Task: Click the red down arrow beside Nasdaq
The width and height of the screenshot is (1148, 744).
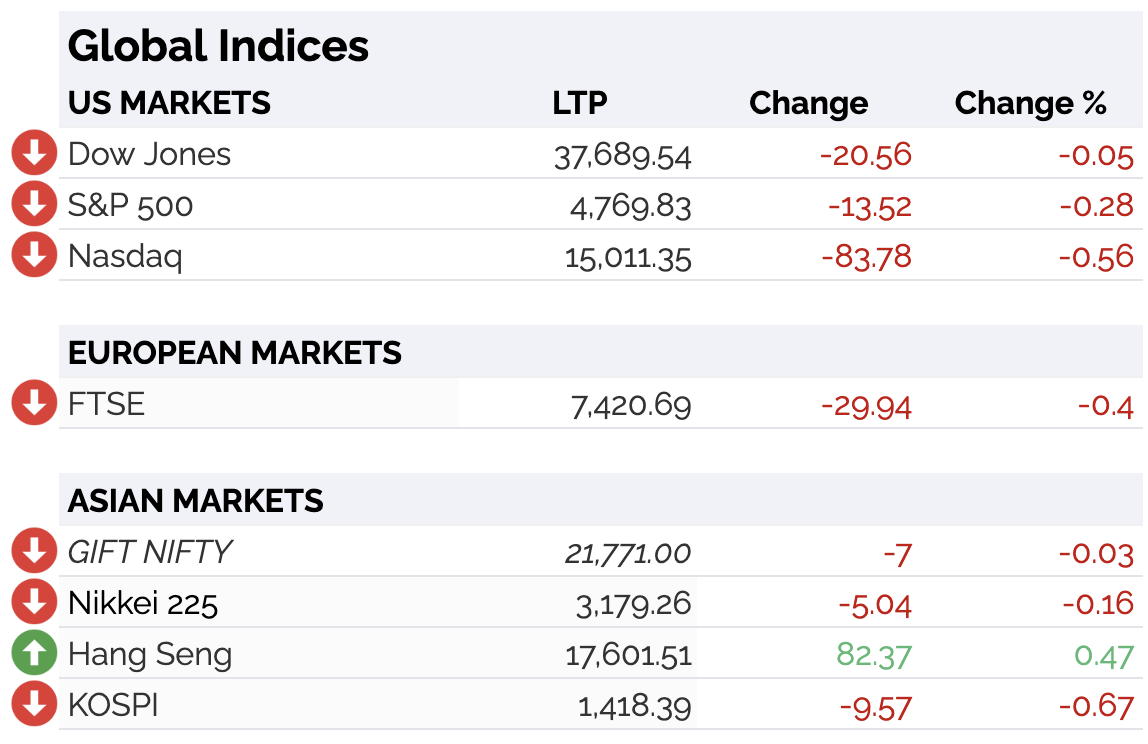Action: pos(34,255)
